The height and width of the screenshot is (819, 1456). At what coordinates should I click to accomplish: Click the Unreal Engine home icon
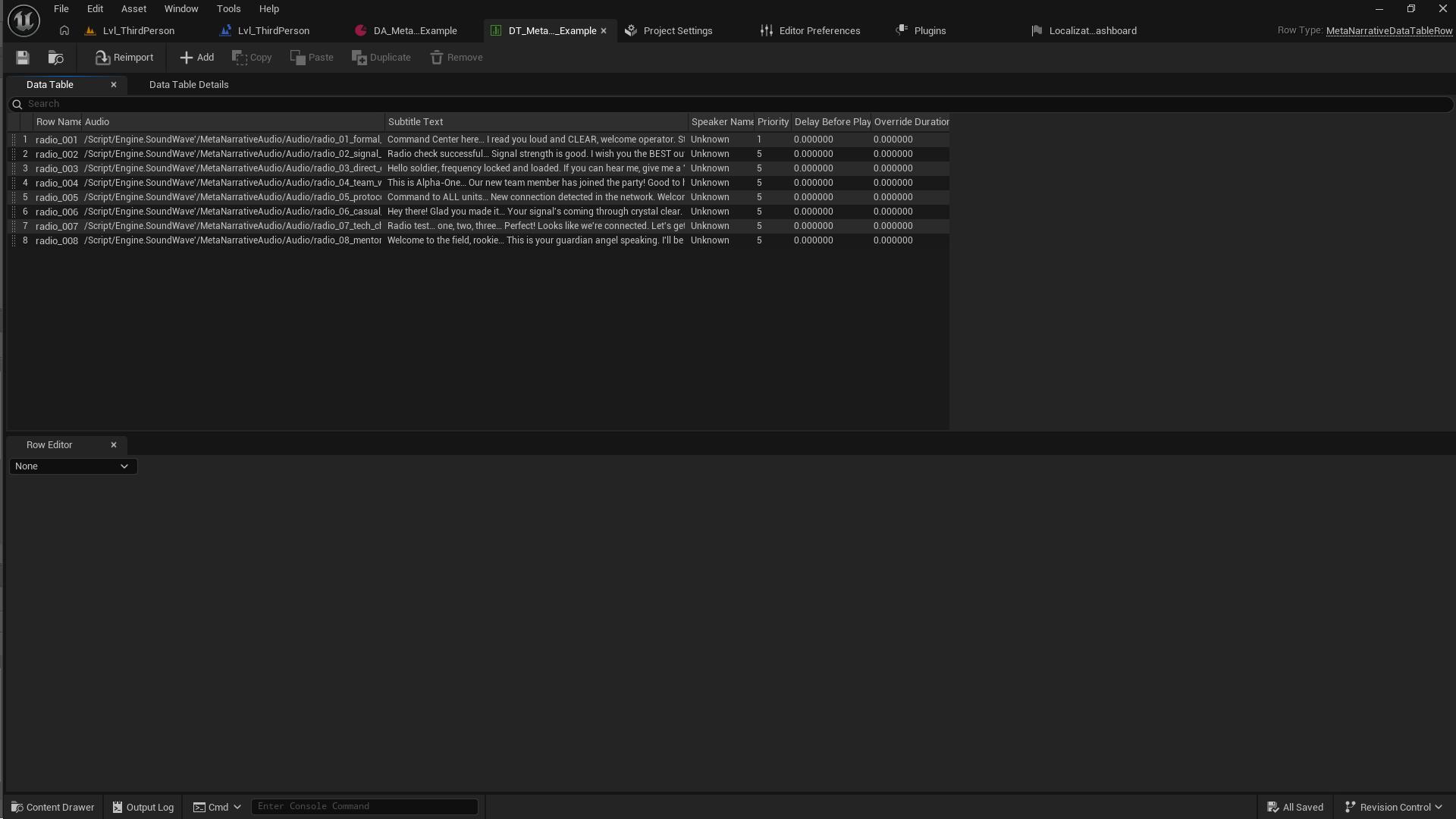coord(24,20)
